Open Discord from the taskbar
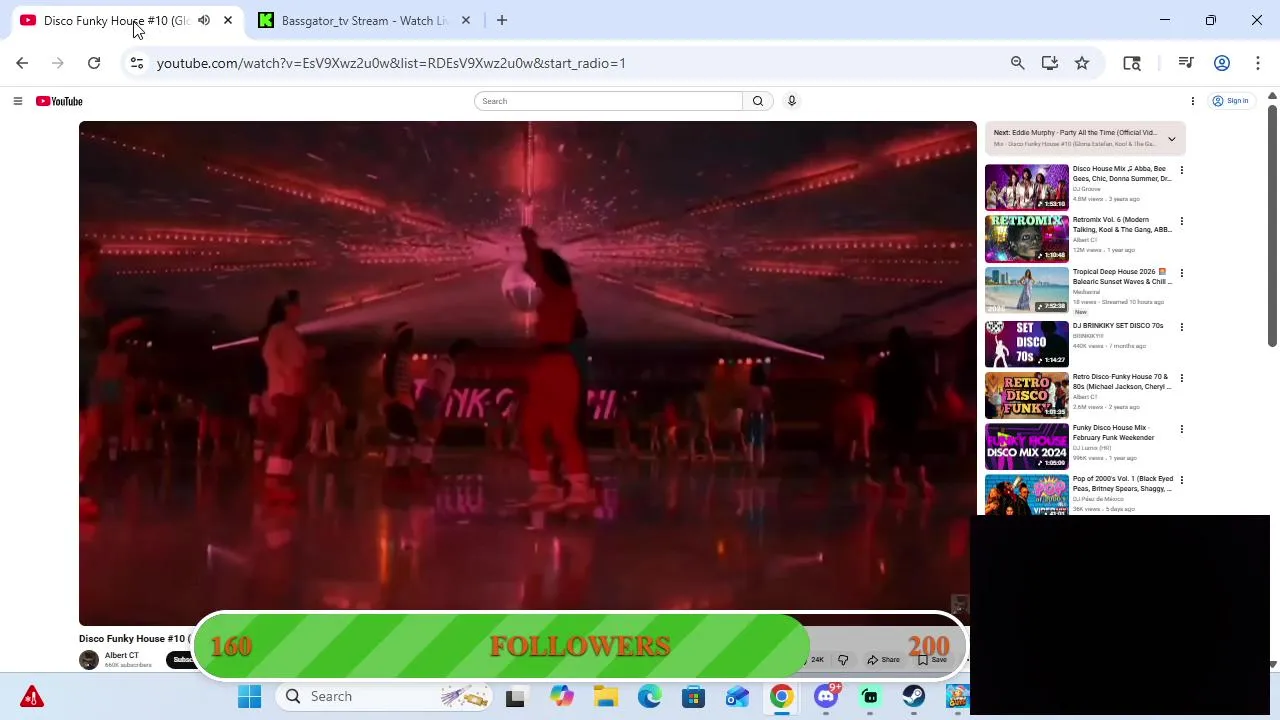The height and width of the screenshot is (720, 1280). pyautogui.click(x=826, y=696)
